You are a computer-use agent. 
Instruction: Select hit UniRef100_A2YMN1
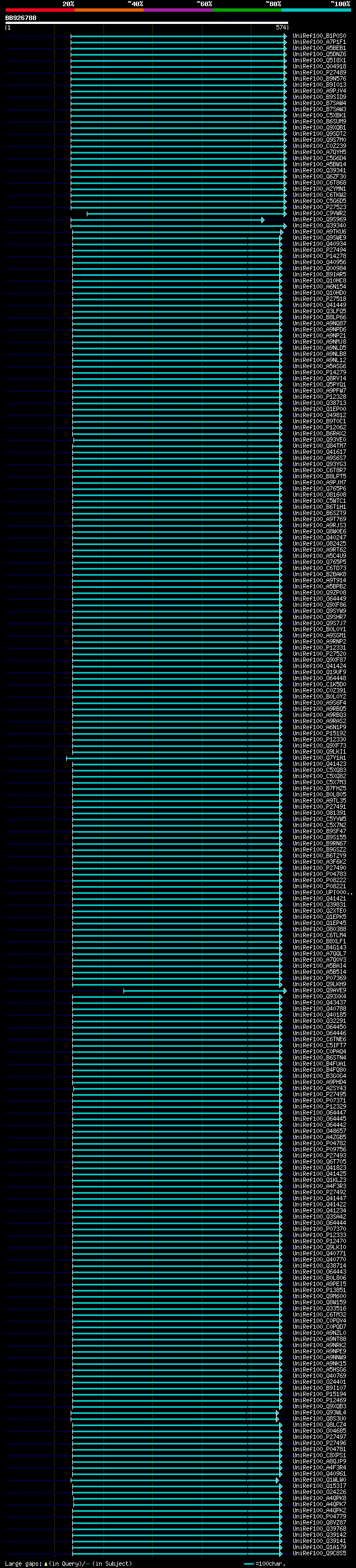click(x=319, y=189)
